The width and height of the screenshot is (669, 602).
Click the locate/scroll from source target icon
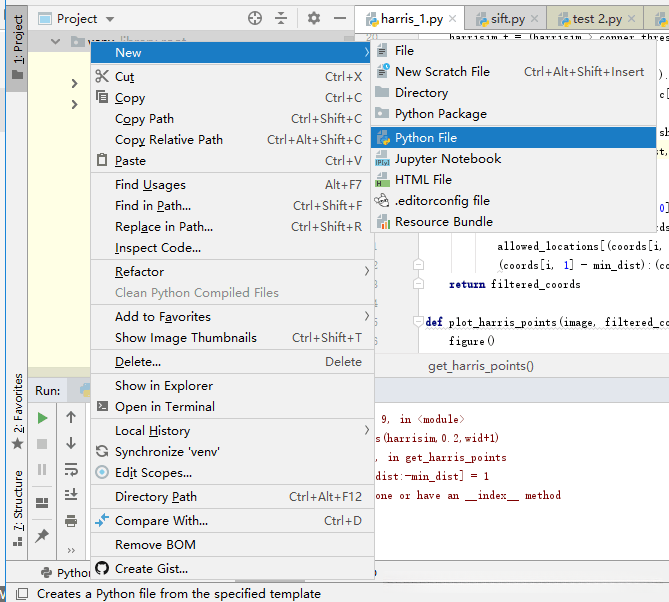[x=255, y=18]
